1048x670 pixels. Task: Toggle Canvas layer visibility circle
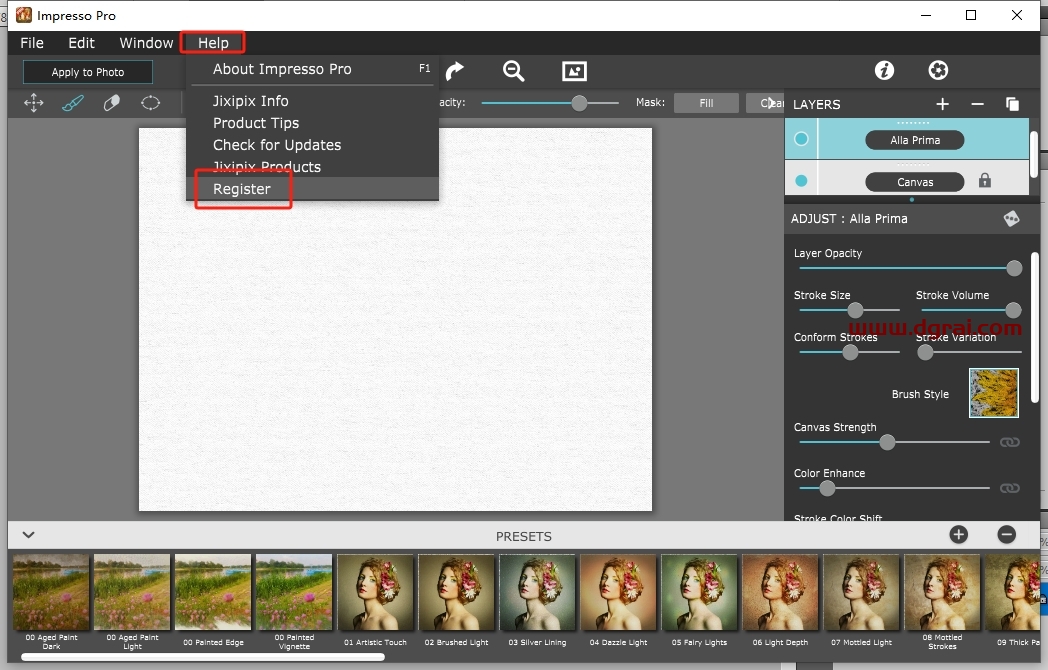[801, 181]
